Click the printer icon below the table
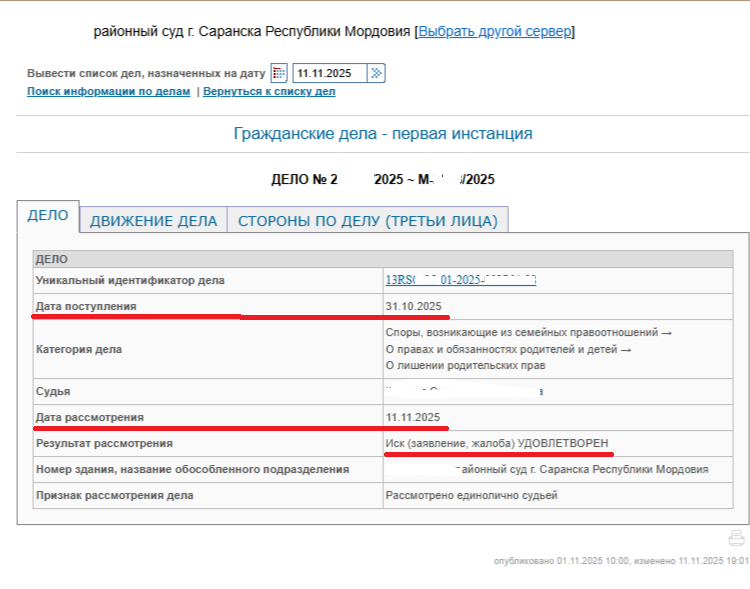This screenshot has height=589, width=750. coord(736,538)
